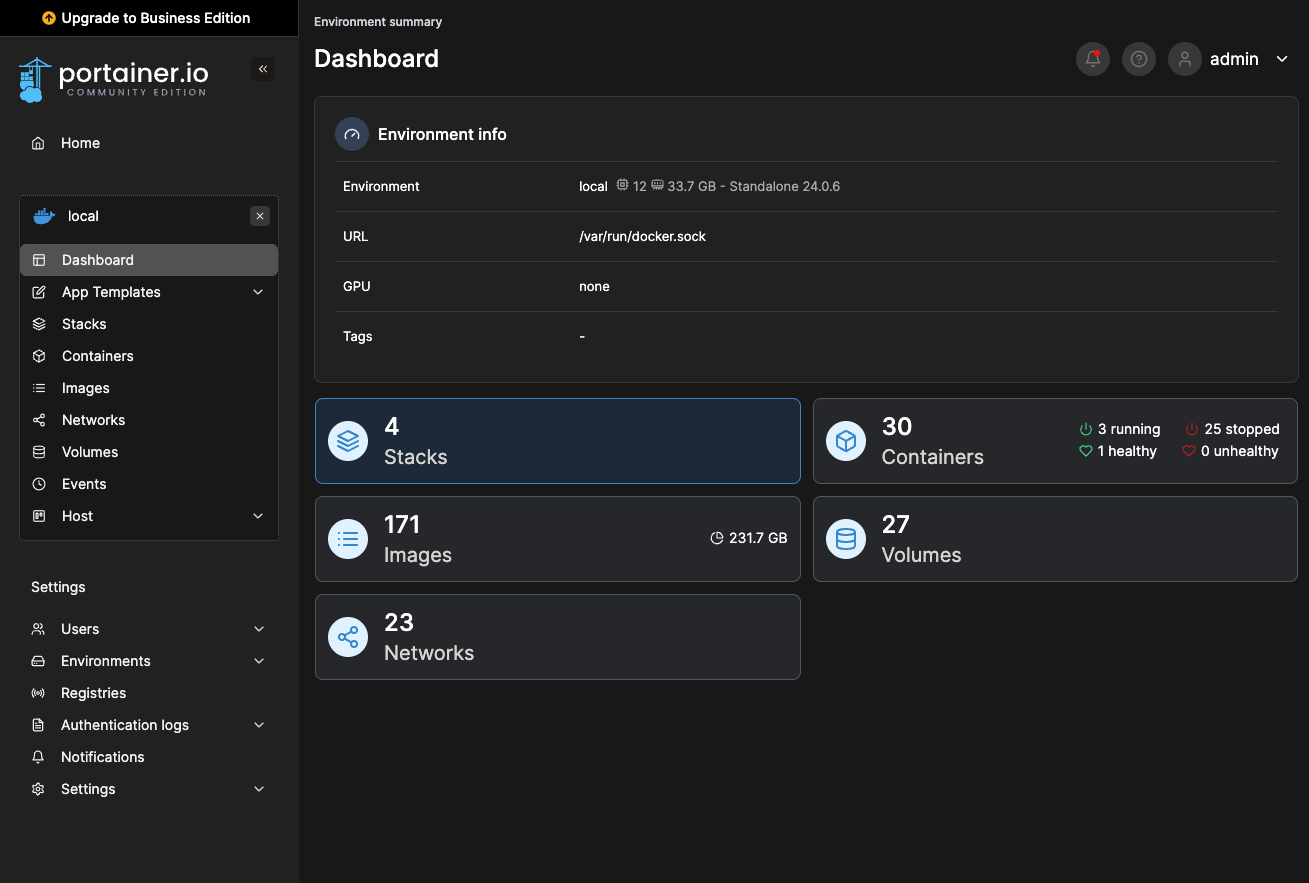Click the Containers tile round cube icon
Viewport: 1309px width, 883px height.
(846, 441)
